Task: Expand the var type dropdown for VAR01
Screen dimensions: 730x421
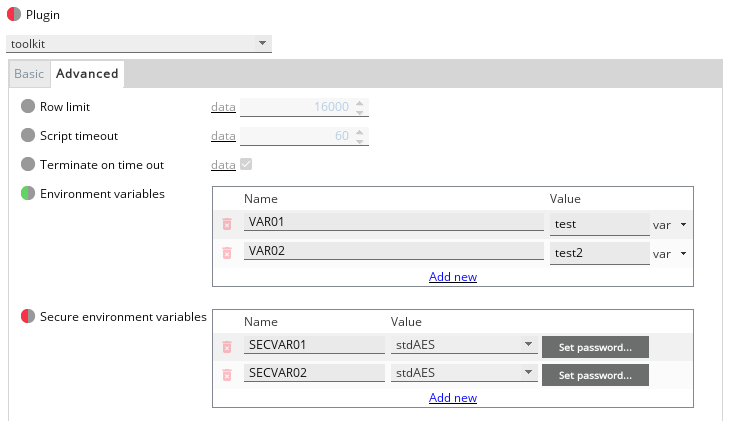Action: coord(670,224)
